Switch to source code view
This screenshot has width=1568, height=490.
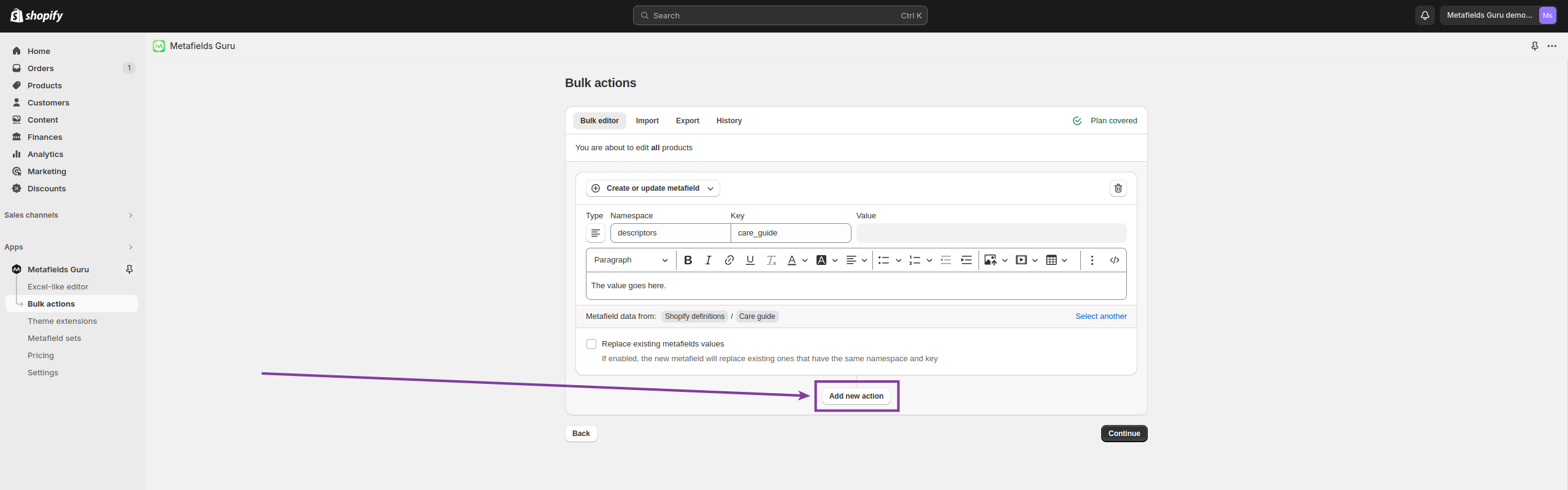pyautogui.click(x=1114, y=260)
